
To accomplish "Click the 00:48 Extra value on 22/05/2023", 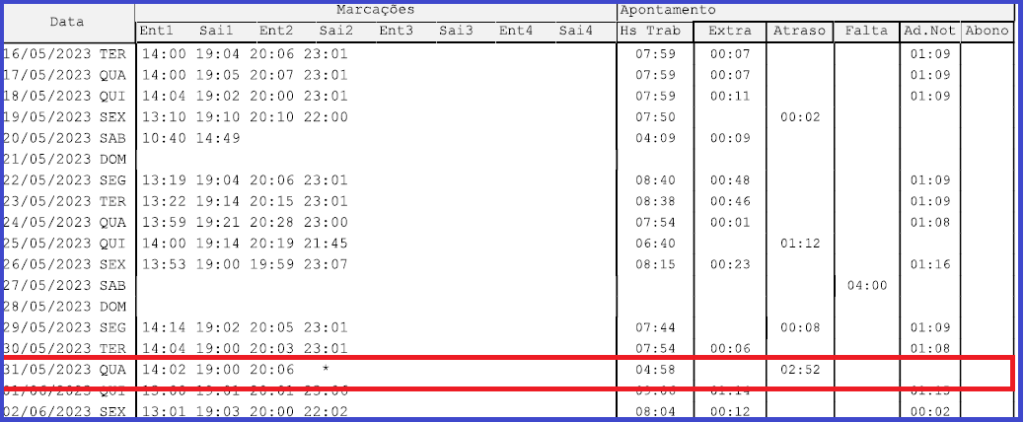I will tap(728, 181).
